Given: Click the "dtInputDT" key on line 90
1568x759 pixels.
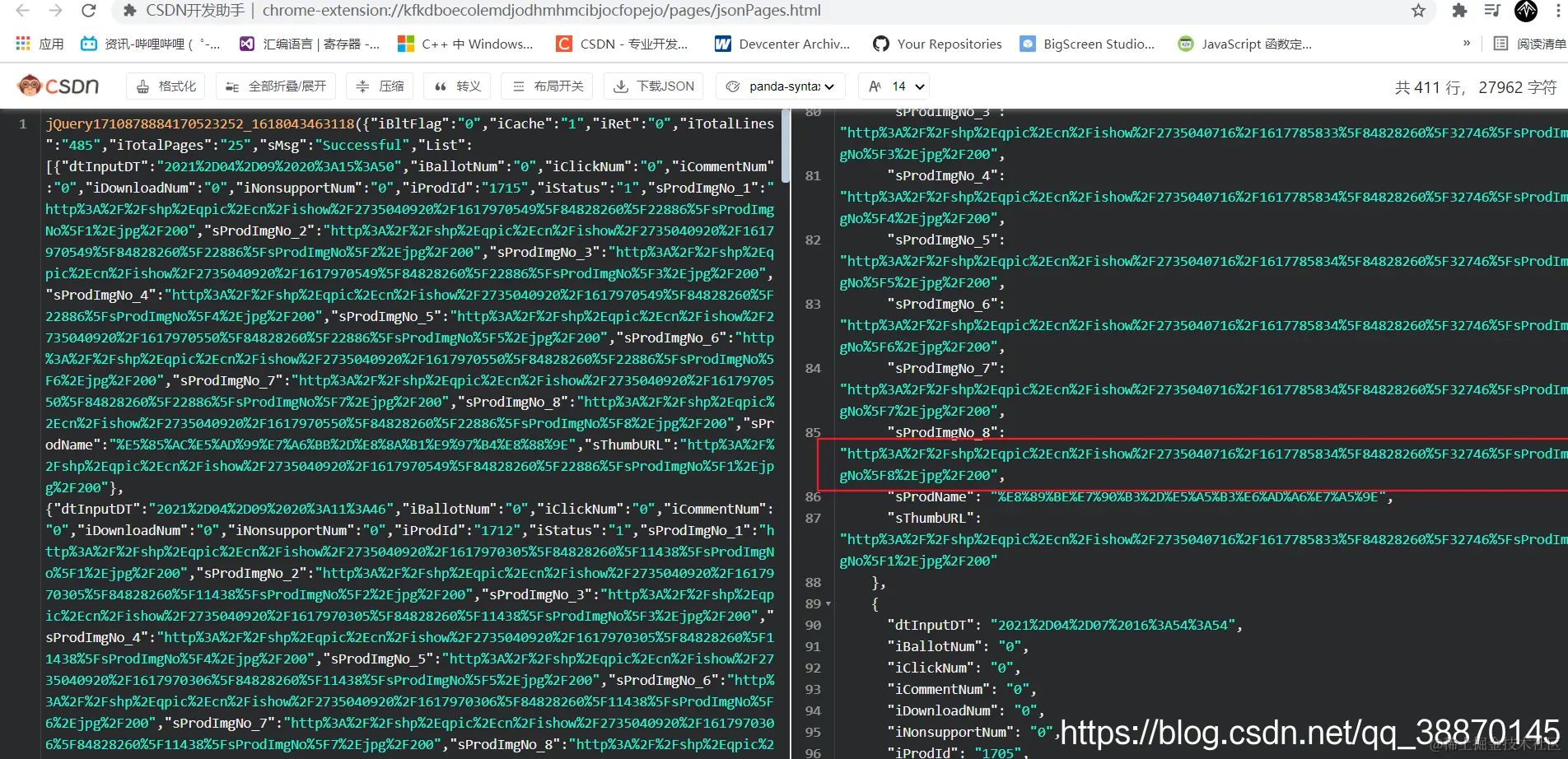Looking at the screenshot, I should (931, 625).
